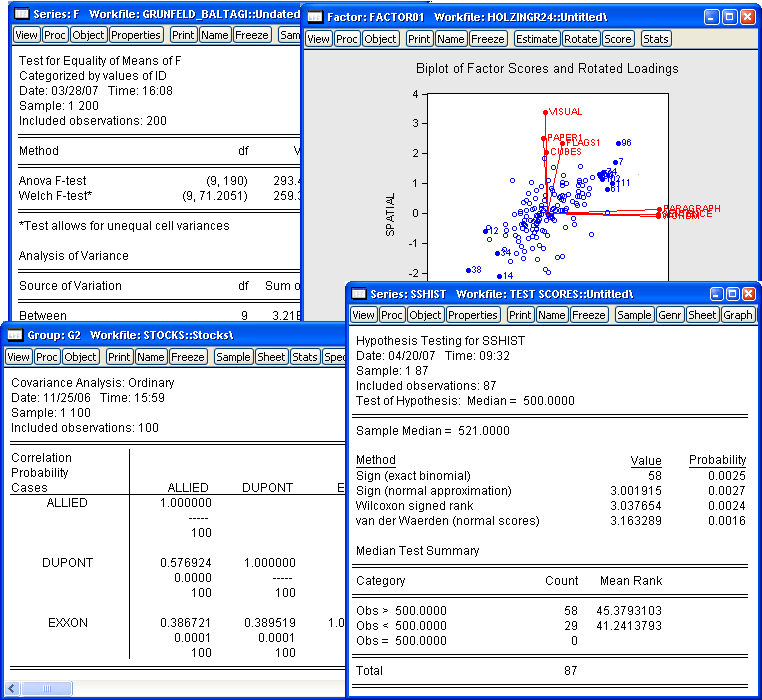
Task: Click the left scroll arrow in Group G2 window
Action: click(12, 688)
